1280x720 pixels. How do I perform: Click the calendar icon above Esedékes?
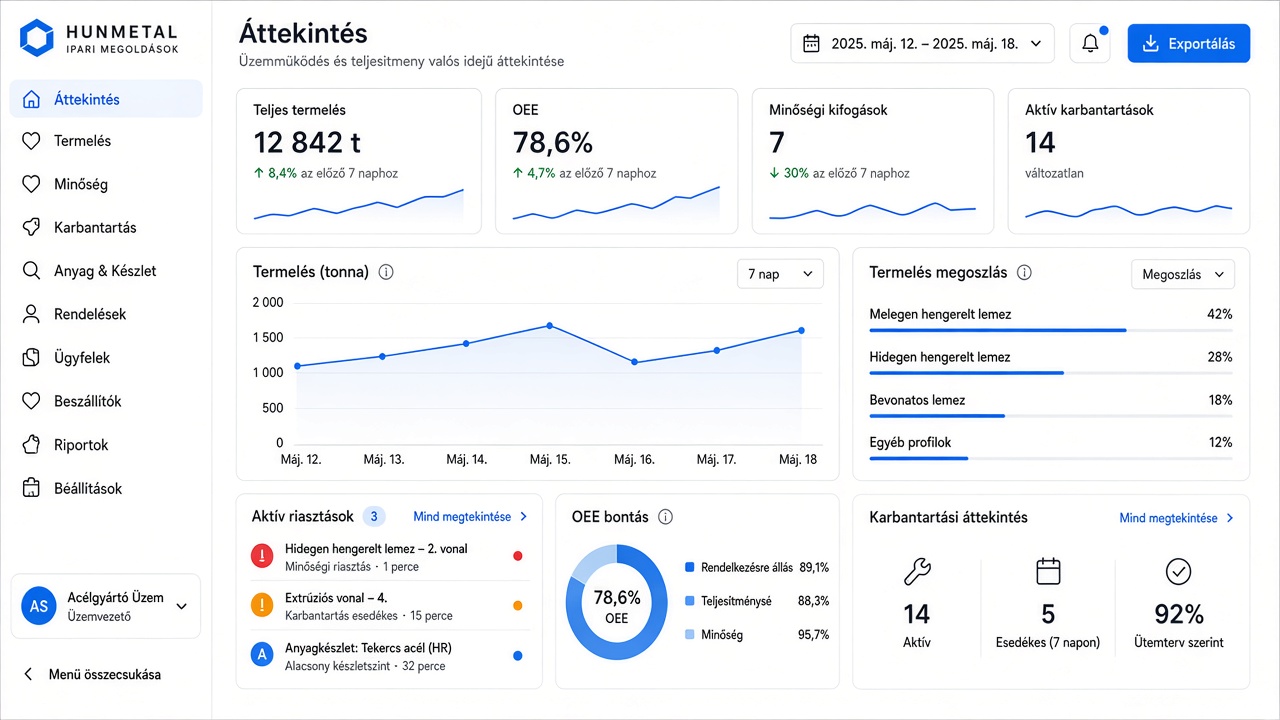click(x=1047, y=572)
